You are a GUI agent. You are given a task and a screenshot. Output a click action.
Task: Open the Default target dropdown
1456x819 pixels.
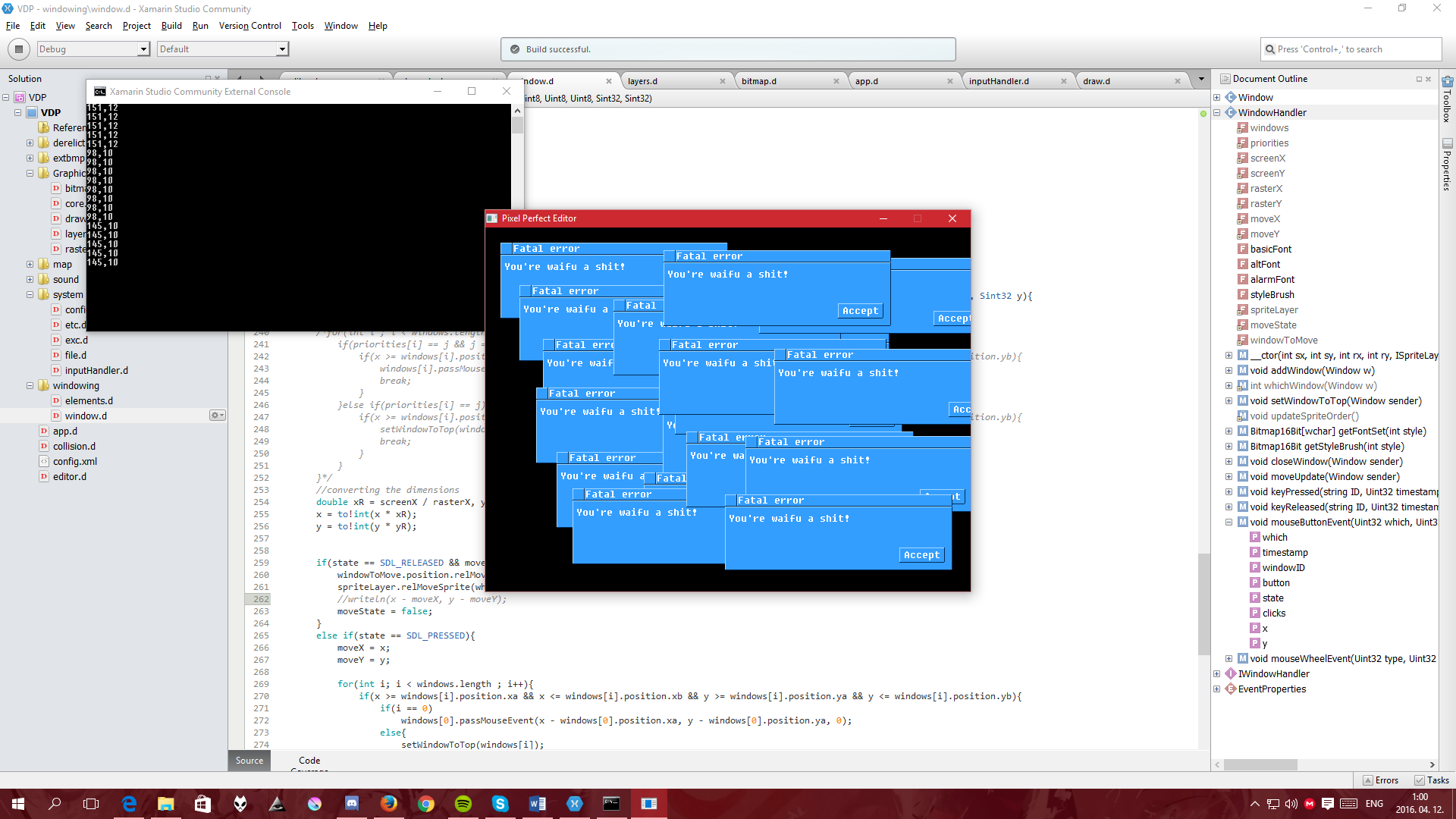point(281,49)
